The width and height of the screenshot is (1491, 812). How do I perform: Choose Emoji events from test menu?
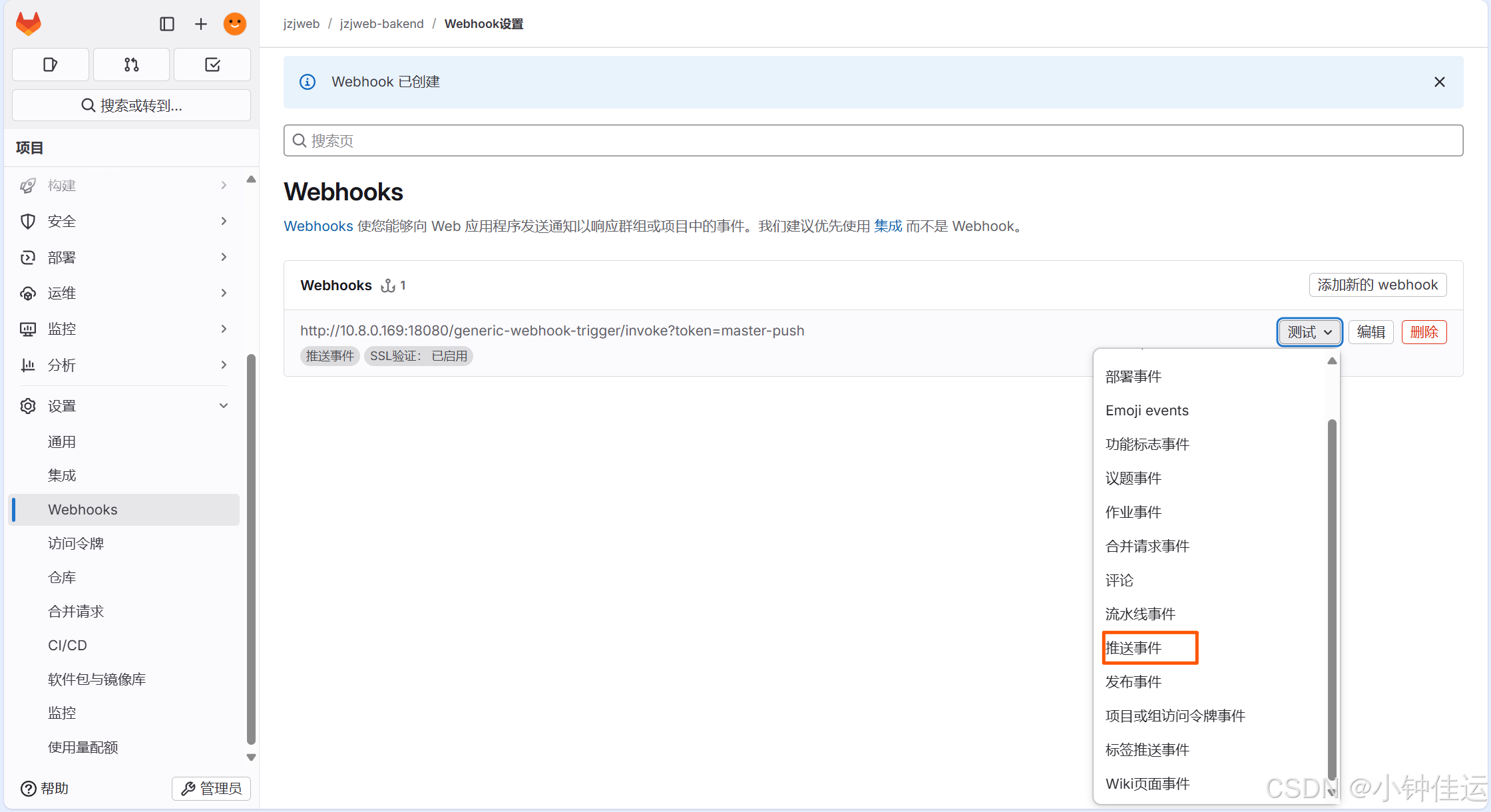[x=1210, y=411]
